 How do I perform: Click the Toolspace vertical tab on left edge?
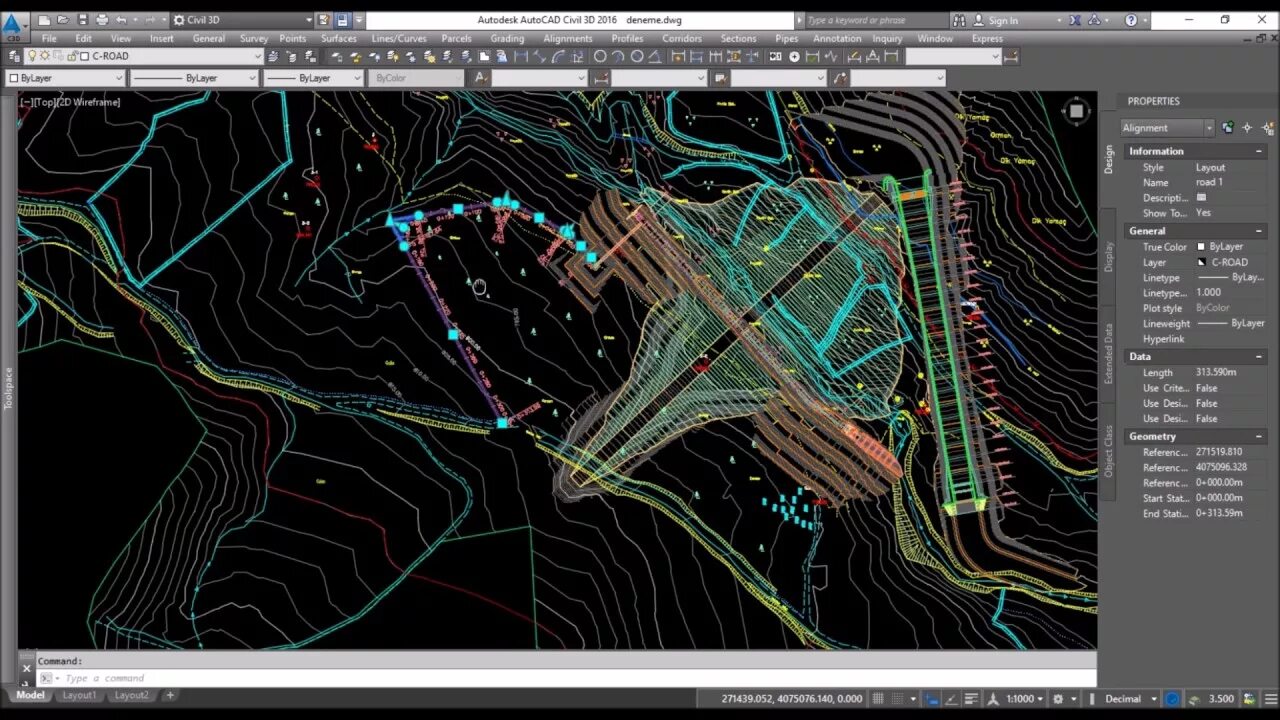pyautogui.click(x=8, y=388)
